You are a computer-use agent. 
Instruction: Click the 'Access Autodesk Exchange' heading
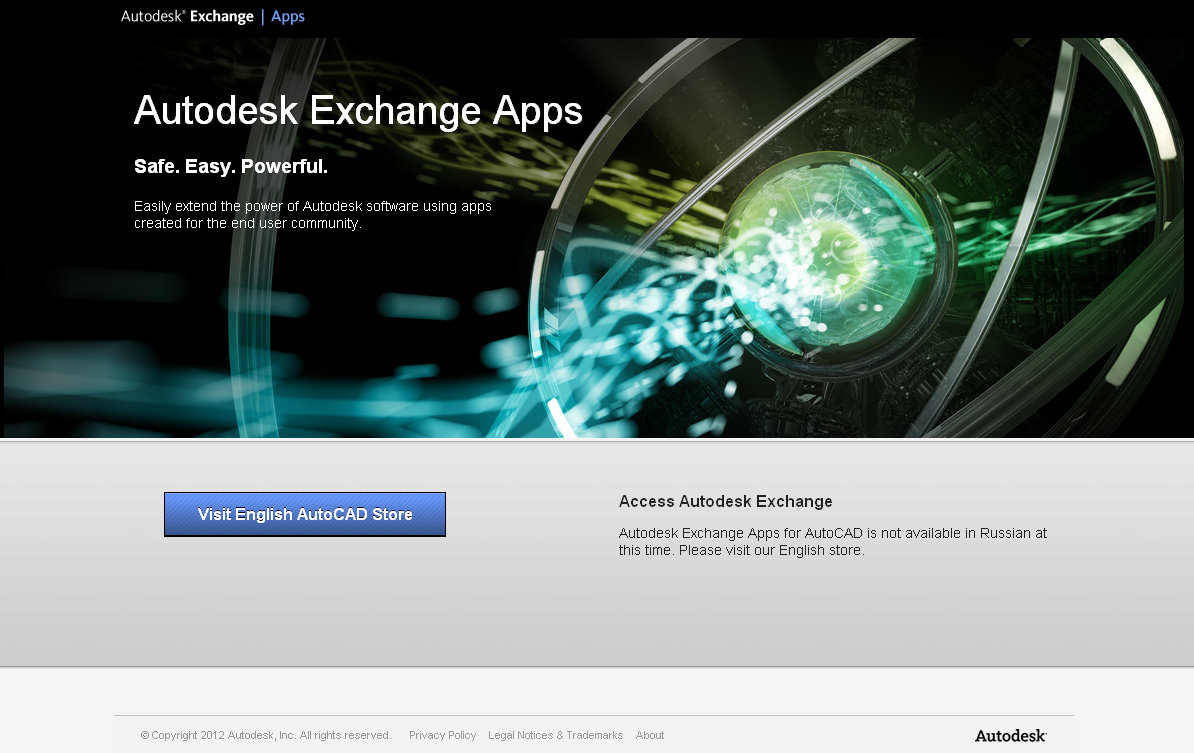coord(726,501)
